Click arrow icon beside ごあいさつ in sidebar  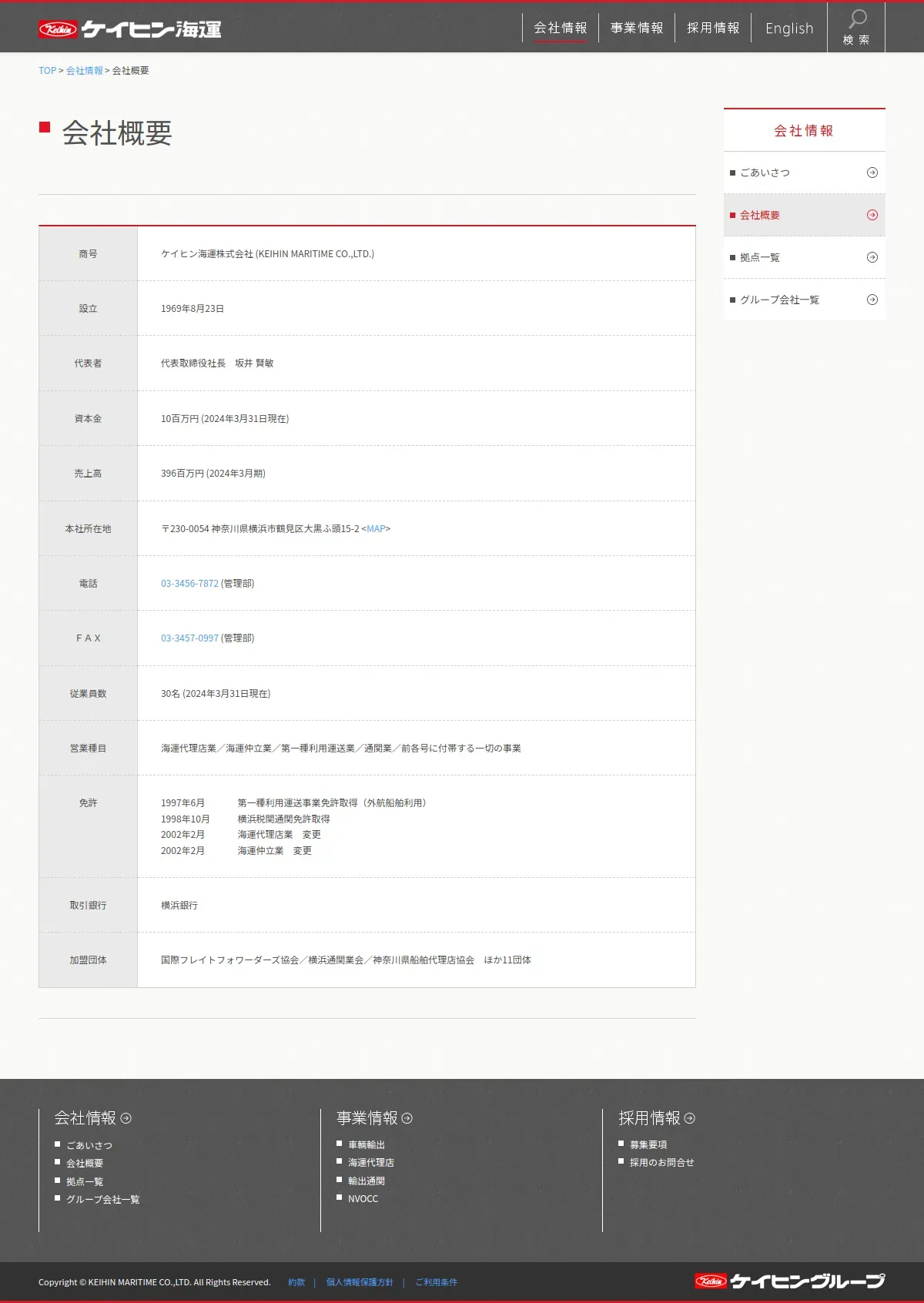point(872,173)
